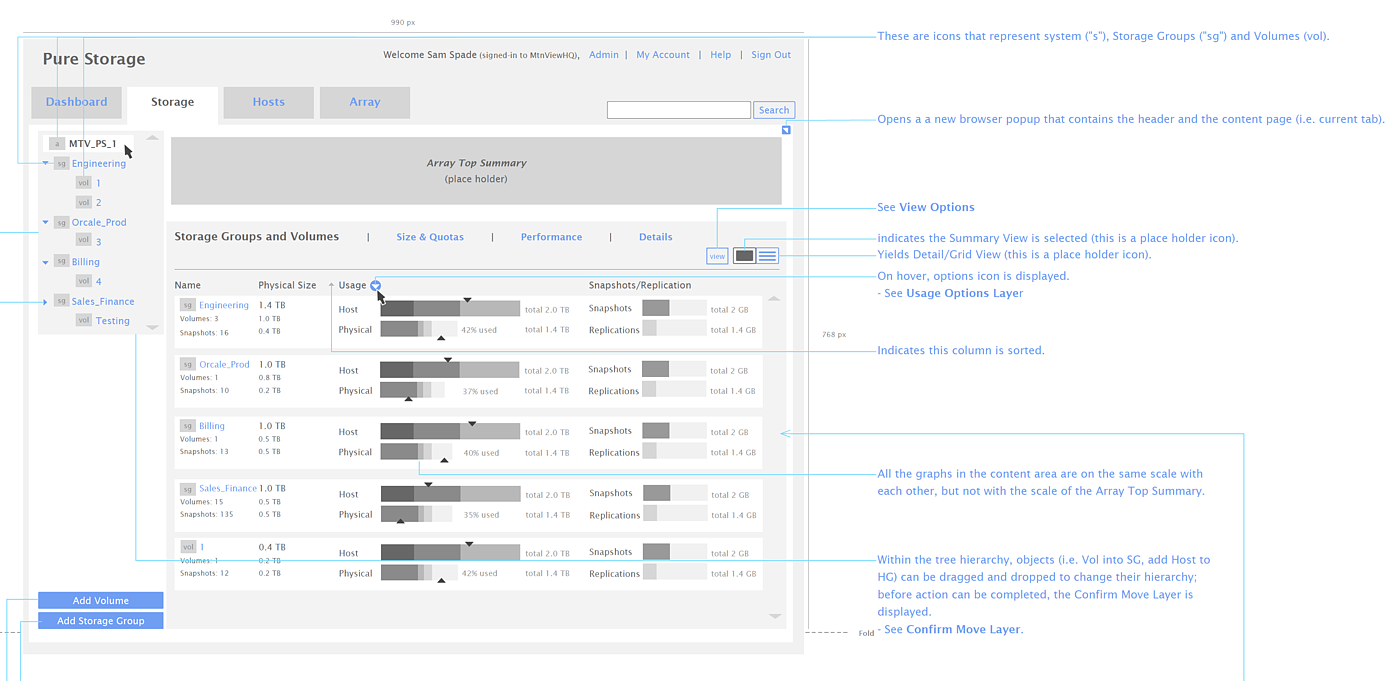
Task: Collapse the Orcale_Prod storage group in tree
Action: pyautogui.click(x=45, y=223)
